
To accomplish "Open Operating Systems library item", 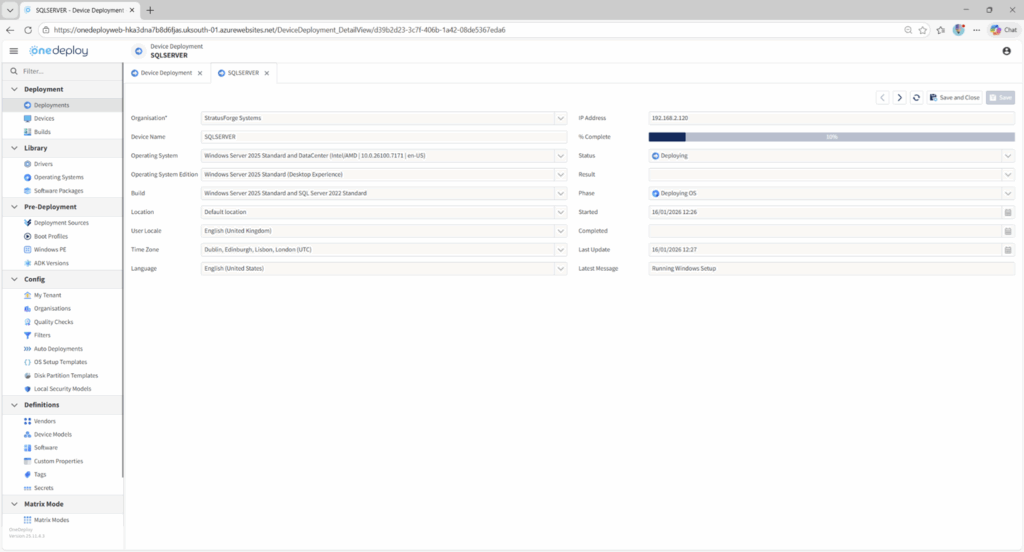I will 58,178.
